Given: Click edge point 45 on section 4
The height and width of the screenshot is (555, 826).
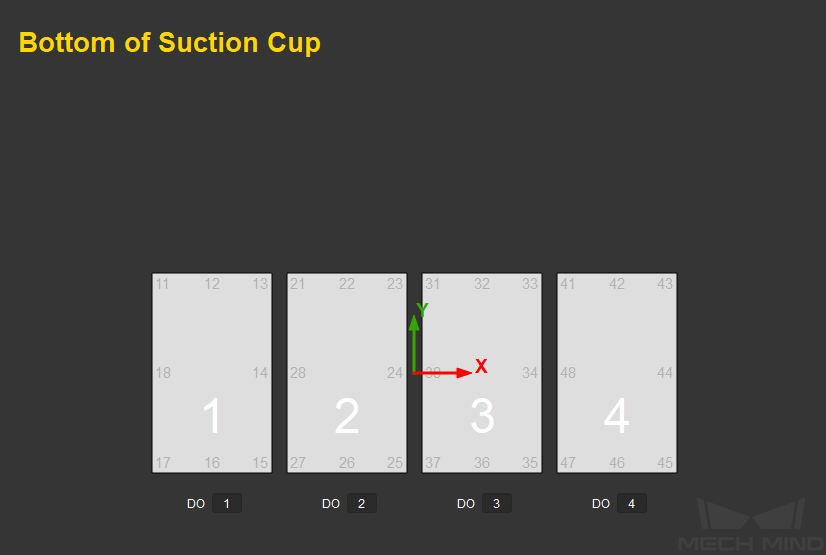Looking at the screenshot, I should (665, 463).
